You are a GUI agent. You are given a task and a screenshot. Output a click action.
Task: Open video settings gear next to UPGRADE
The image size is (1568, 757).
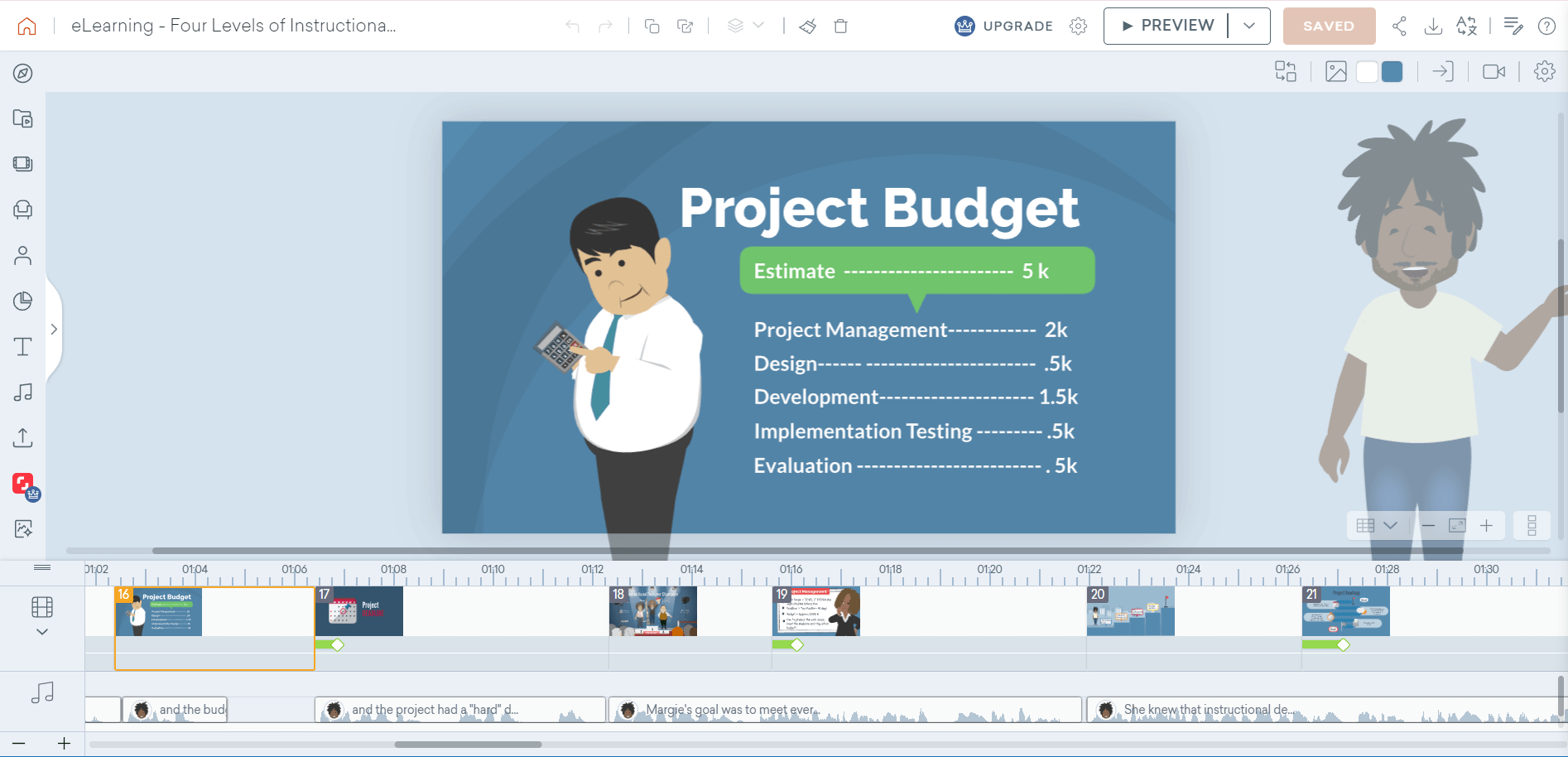(x=1078, y=26)
